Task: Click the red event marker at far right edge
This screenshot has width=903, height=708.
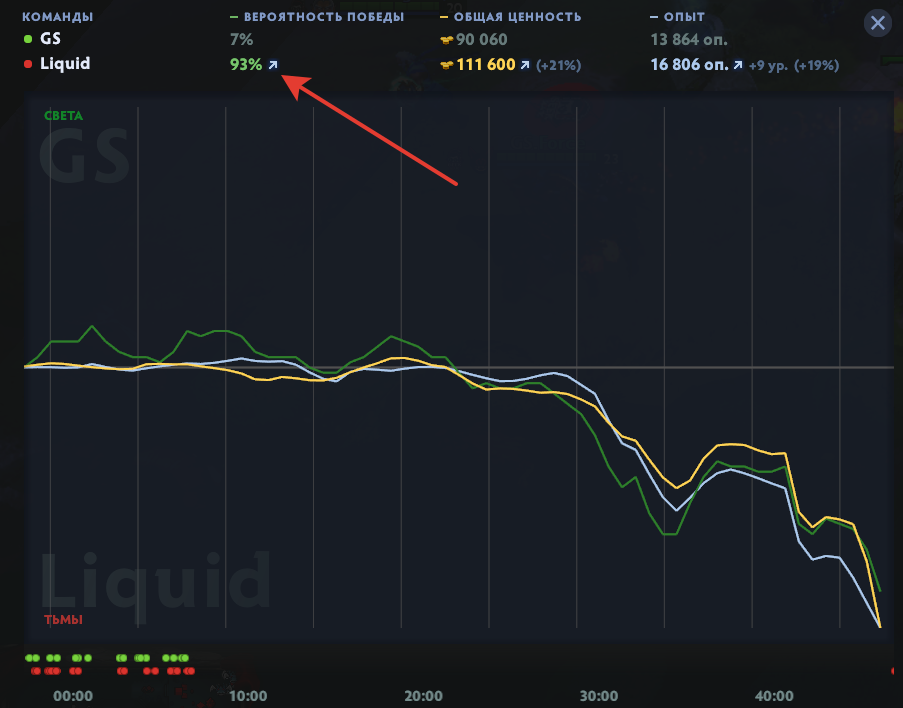Action: click(893, 671)
